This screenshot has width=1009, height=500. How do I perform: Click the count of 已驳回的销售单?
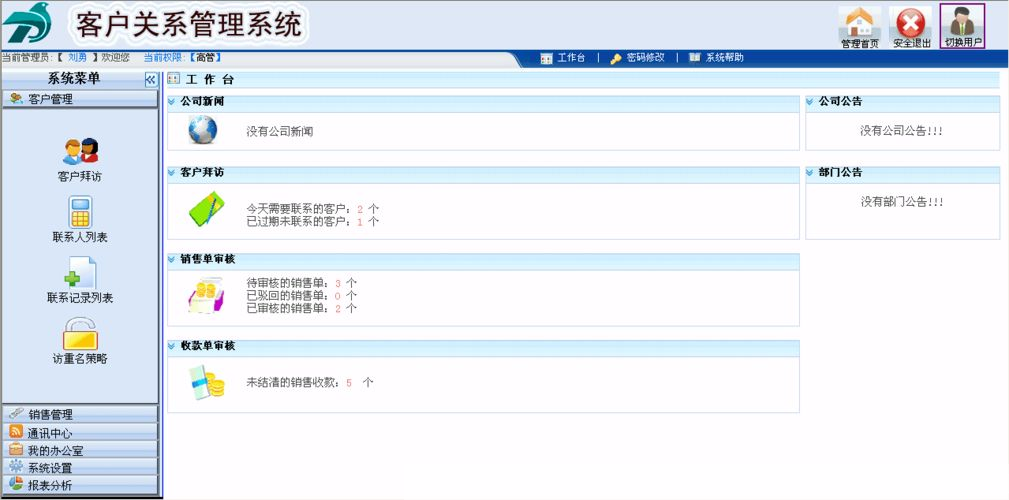point(338,295)
